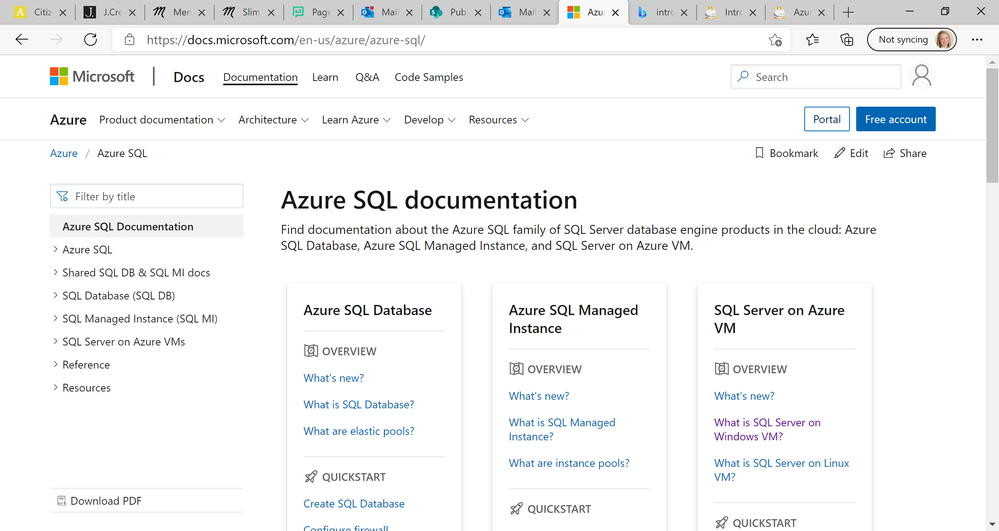Expand SQL Server on Azure VMs node
The height and width of the screenshot is (531, 999).
pos(55,342)
